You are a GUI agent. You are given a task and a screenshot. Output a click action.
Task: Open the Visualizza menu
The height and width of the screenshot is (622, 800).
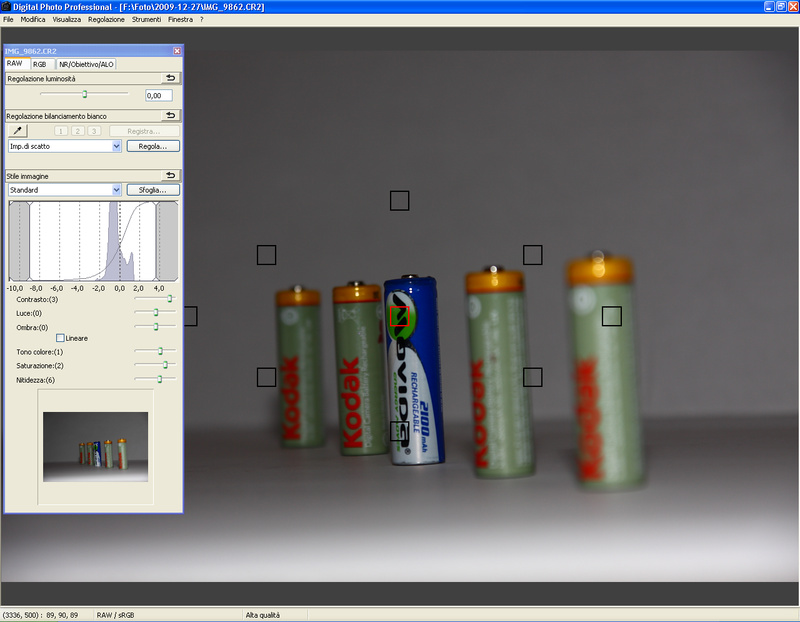pos(67,19)
